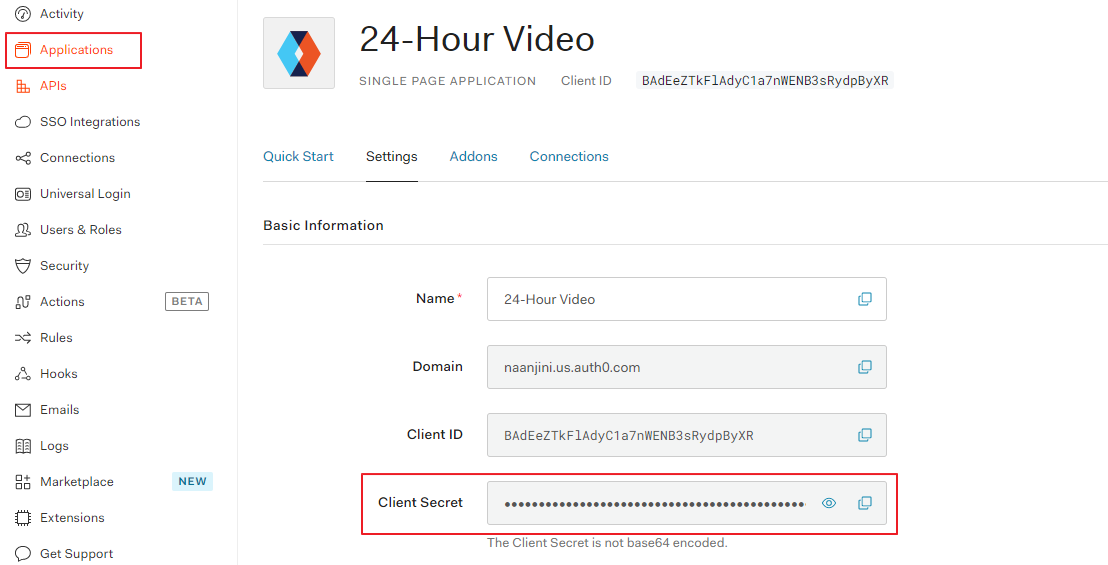Open Get Support menu item

point(76,554)
